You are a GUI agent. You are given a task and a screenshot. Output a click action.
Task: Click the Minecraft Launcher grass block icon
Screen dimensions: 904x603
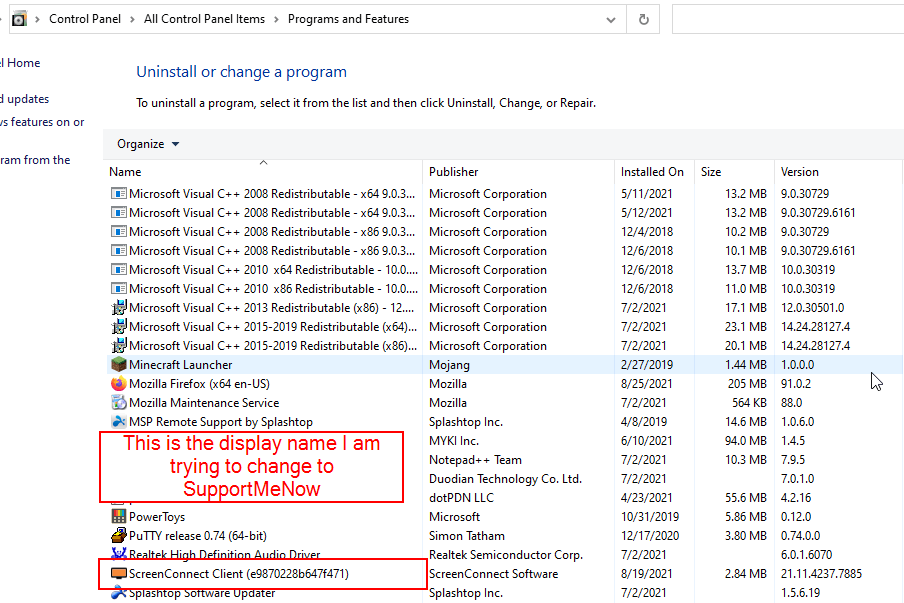(x=119, y=364)
